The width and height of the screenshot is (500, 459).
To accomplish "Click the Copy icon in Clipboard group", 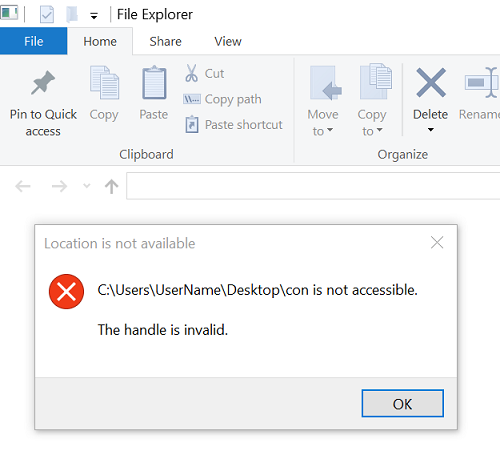I will [104, 83].
